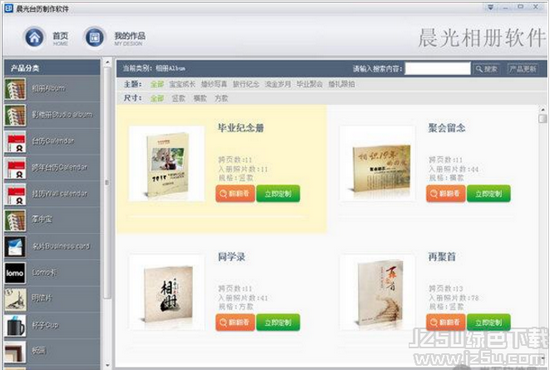This screenshot has width=550, height=370.
Task: Select the 相册 Album category icon
Action: 15,89
